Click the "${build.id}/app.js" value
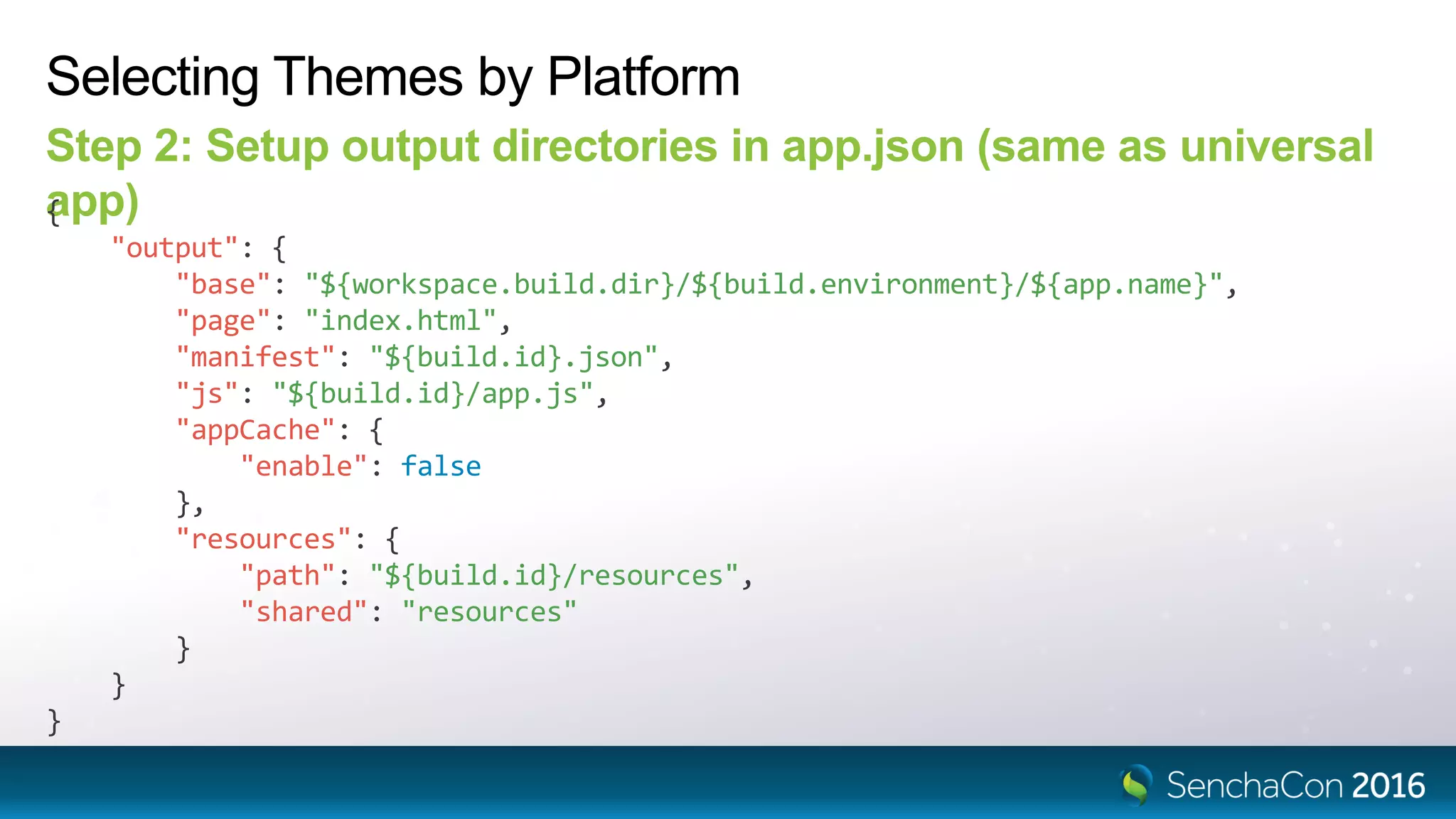 point(433,394)
